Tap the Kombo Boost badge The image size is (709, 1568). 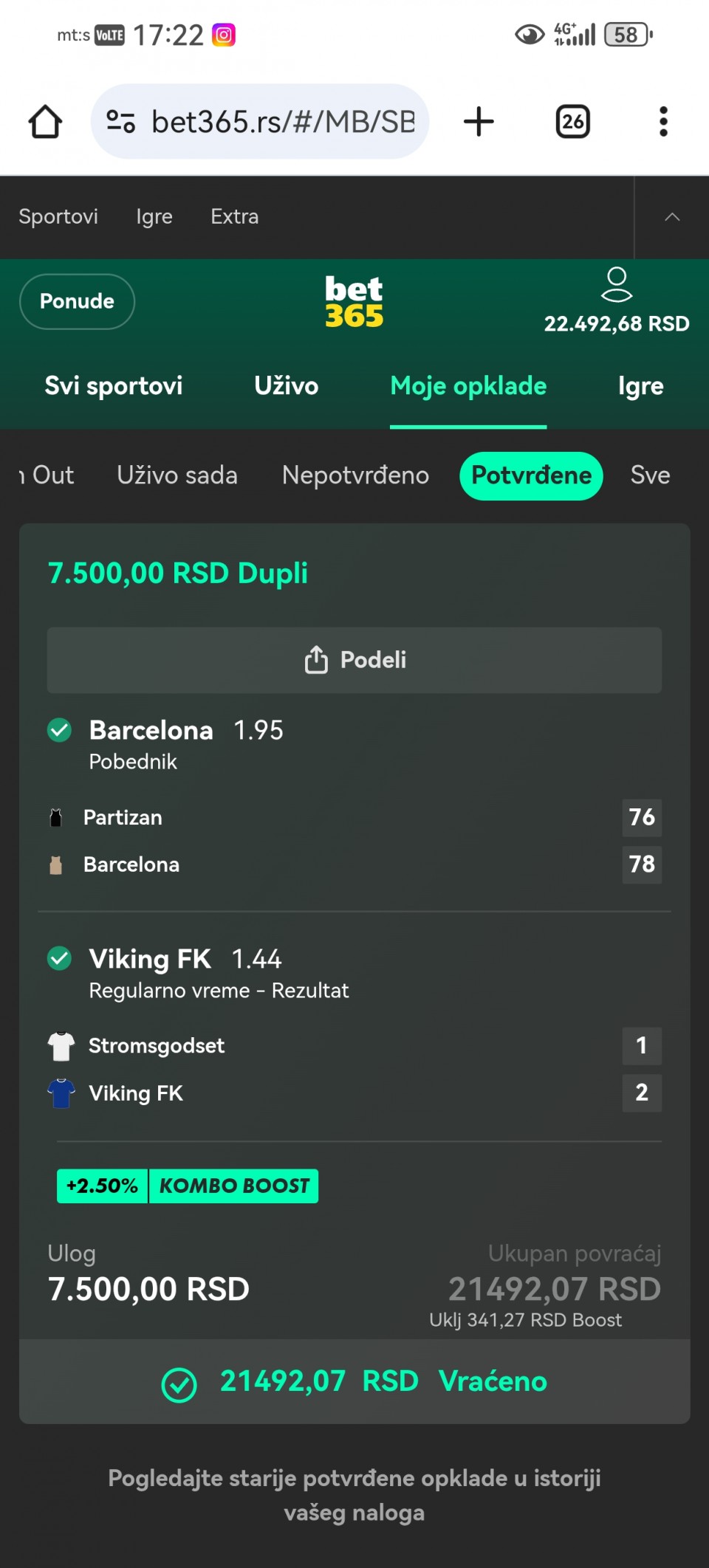click(188, 1186)
